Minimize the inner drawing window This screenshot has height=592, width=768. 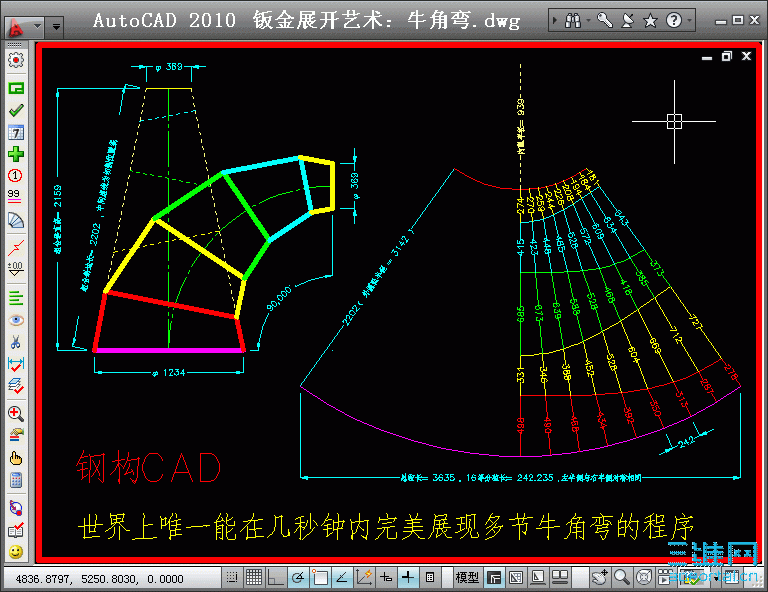coord(707,57)
